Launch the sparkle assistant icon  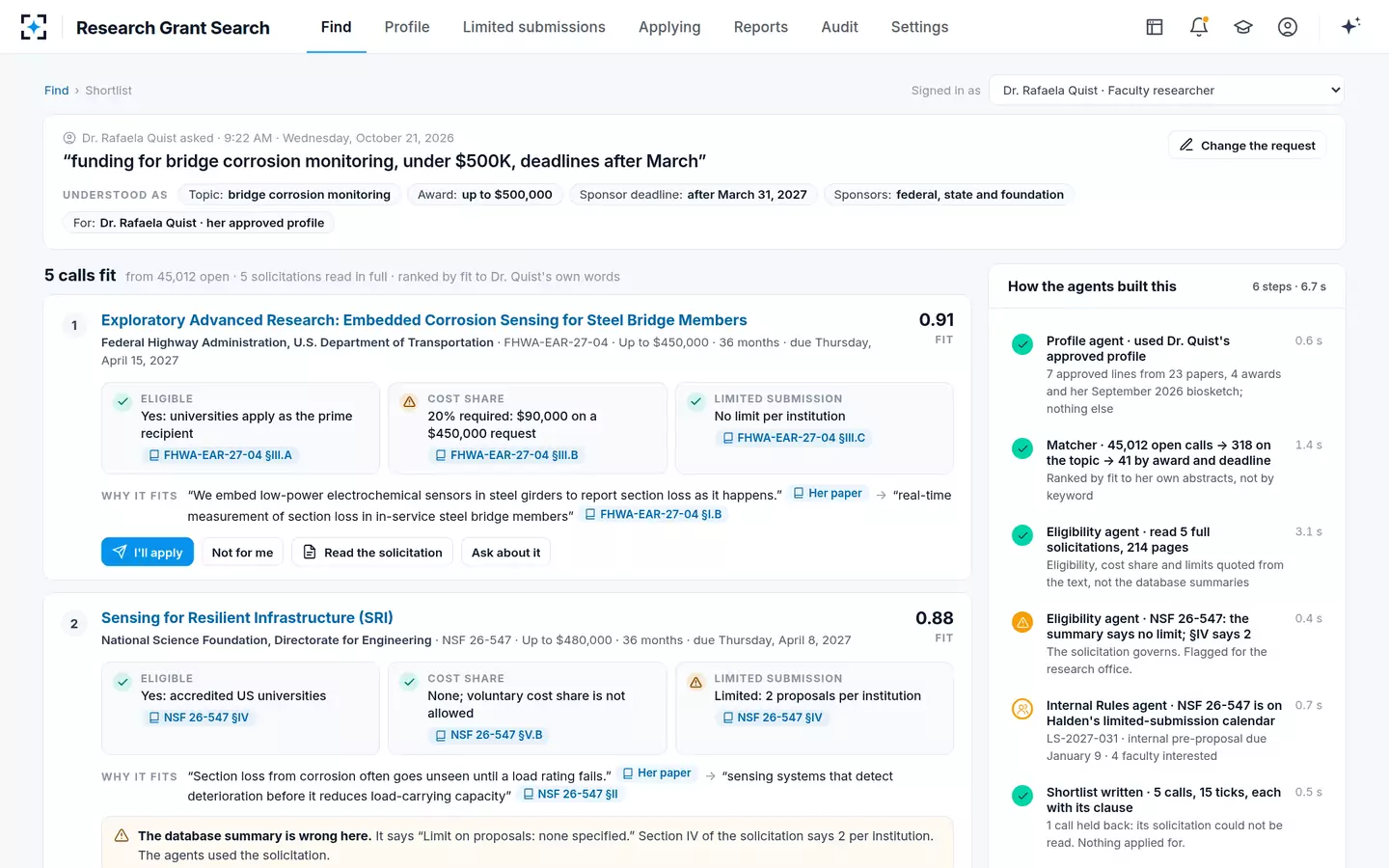1350,26
